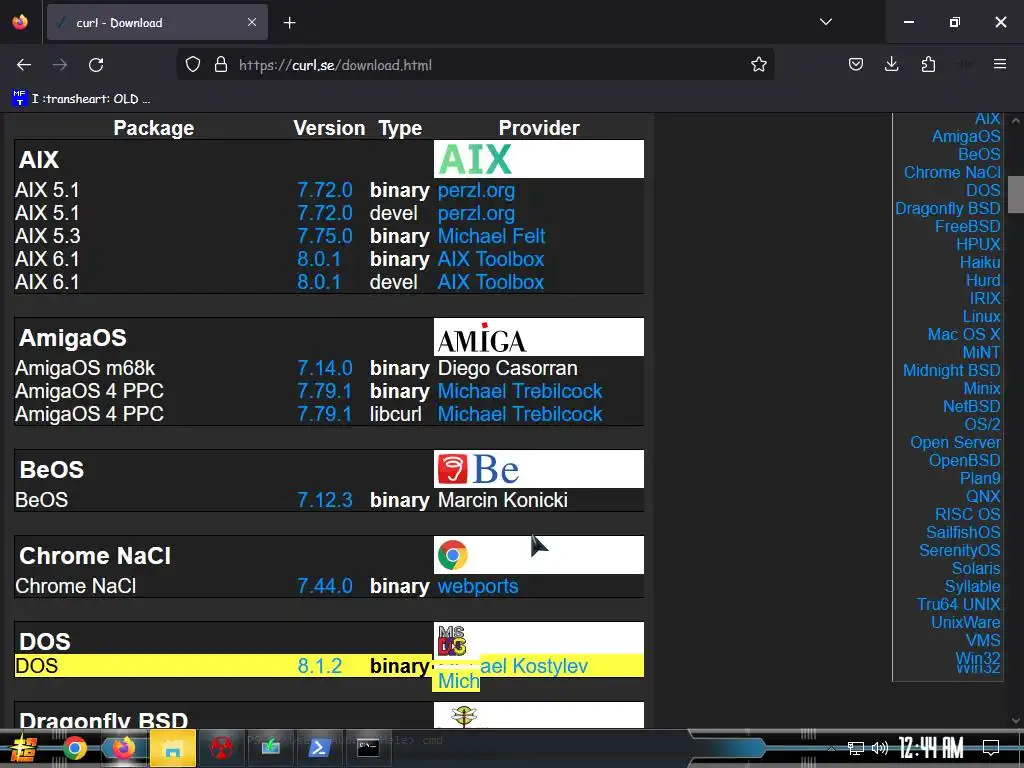Jump to Dragonfly BSD in the sidebar
Viewport: 1024px width, 768px height.
[x=948, y=208]
